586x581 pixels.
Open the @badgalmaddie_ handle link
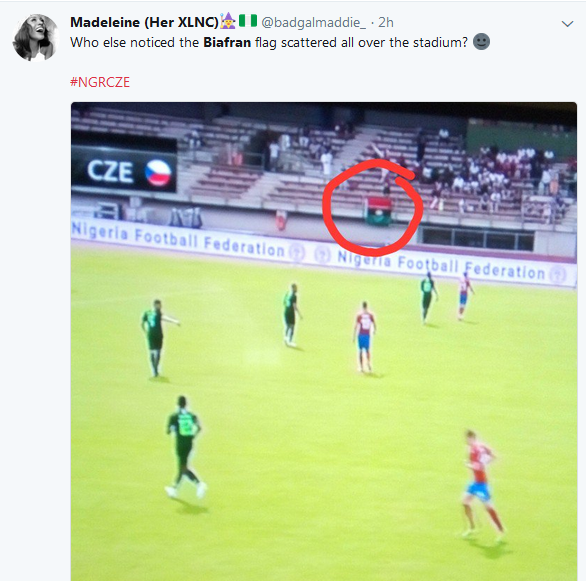[x=313, y=22]
